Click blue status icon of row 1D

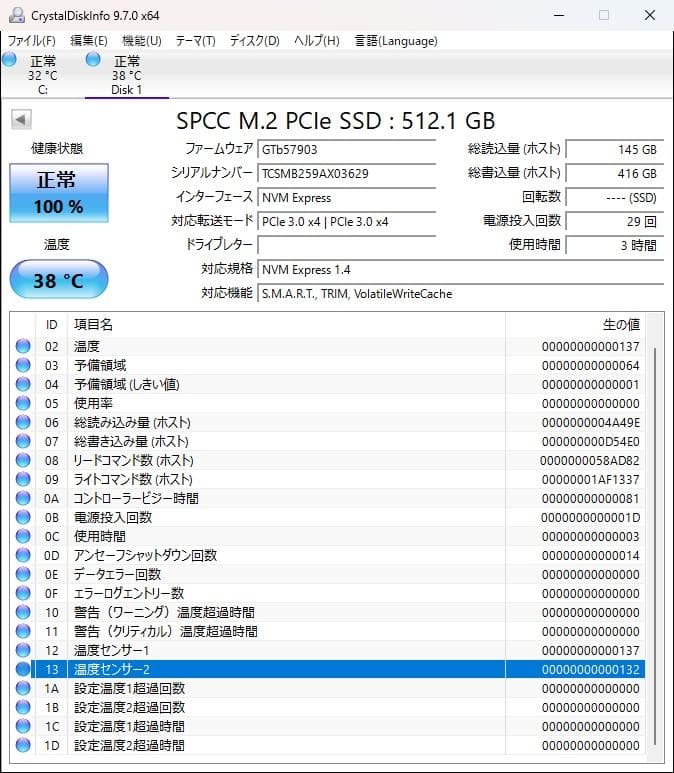click(x=23, y=745)
